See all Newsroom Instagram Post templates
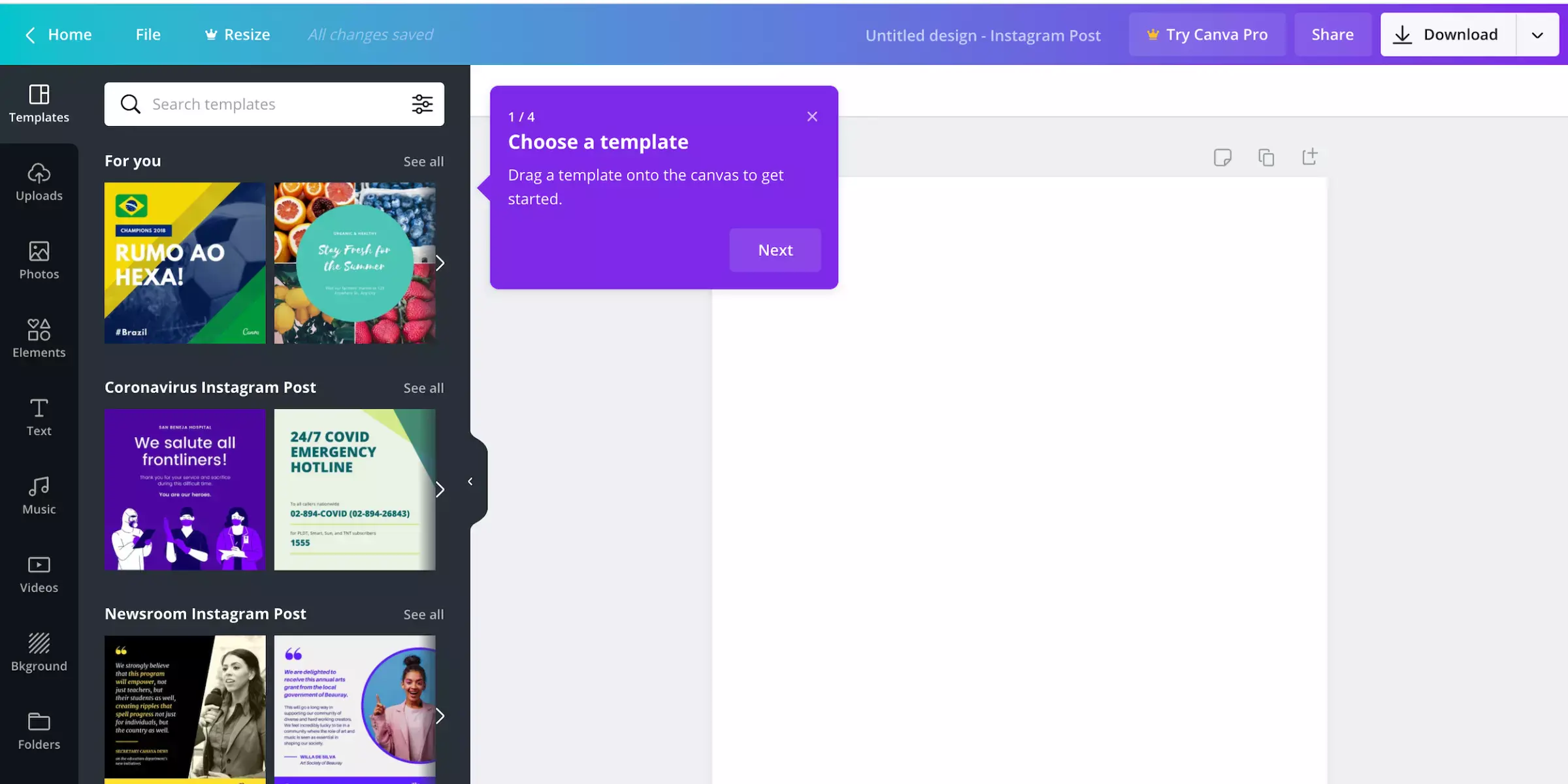1568x784 pixels. (423, 613)
